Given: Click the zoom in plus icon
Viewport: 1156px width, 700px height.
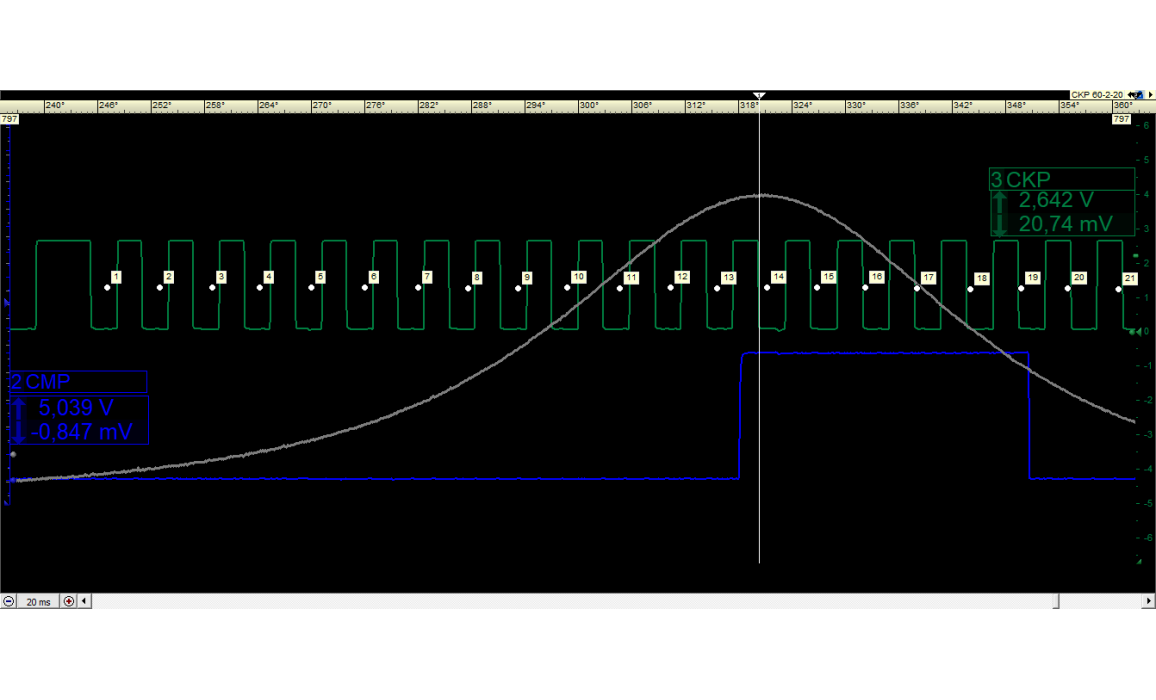Looking at the screenshot, I should [x=69, y=602].
